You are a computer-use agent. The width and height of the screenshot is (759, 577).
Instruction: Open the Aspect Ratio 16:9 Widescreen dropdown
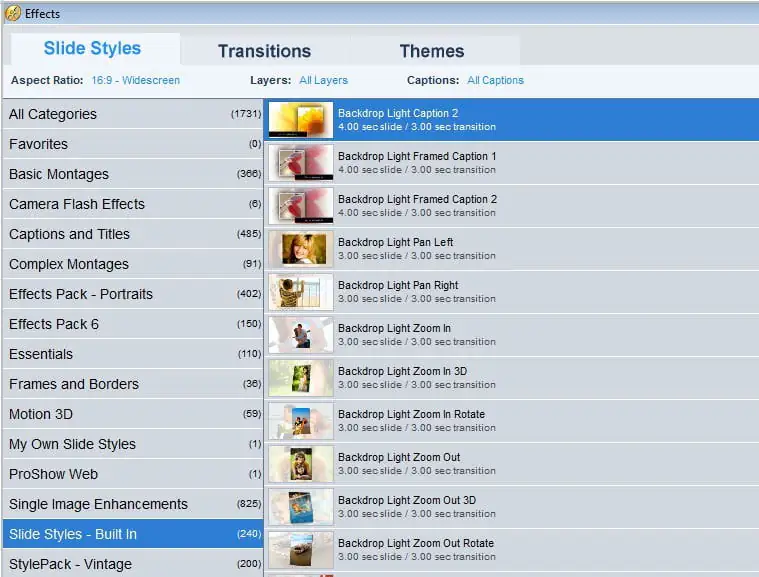[x=135, y=80]
